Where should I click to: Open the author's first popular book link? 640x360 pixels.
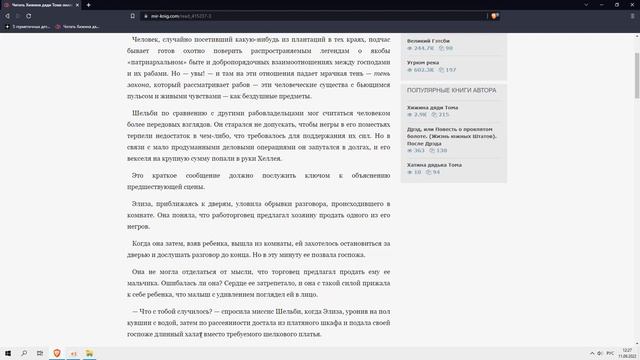(x=432, y=107)
